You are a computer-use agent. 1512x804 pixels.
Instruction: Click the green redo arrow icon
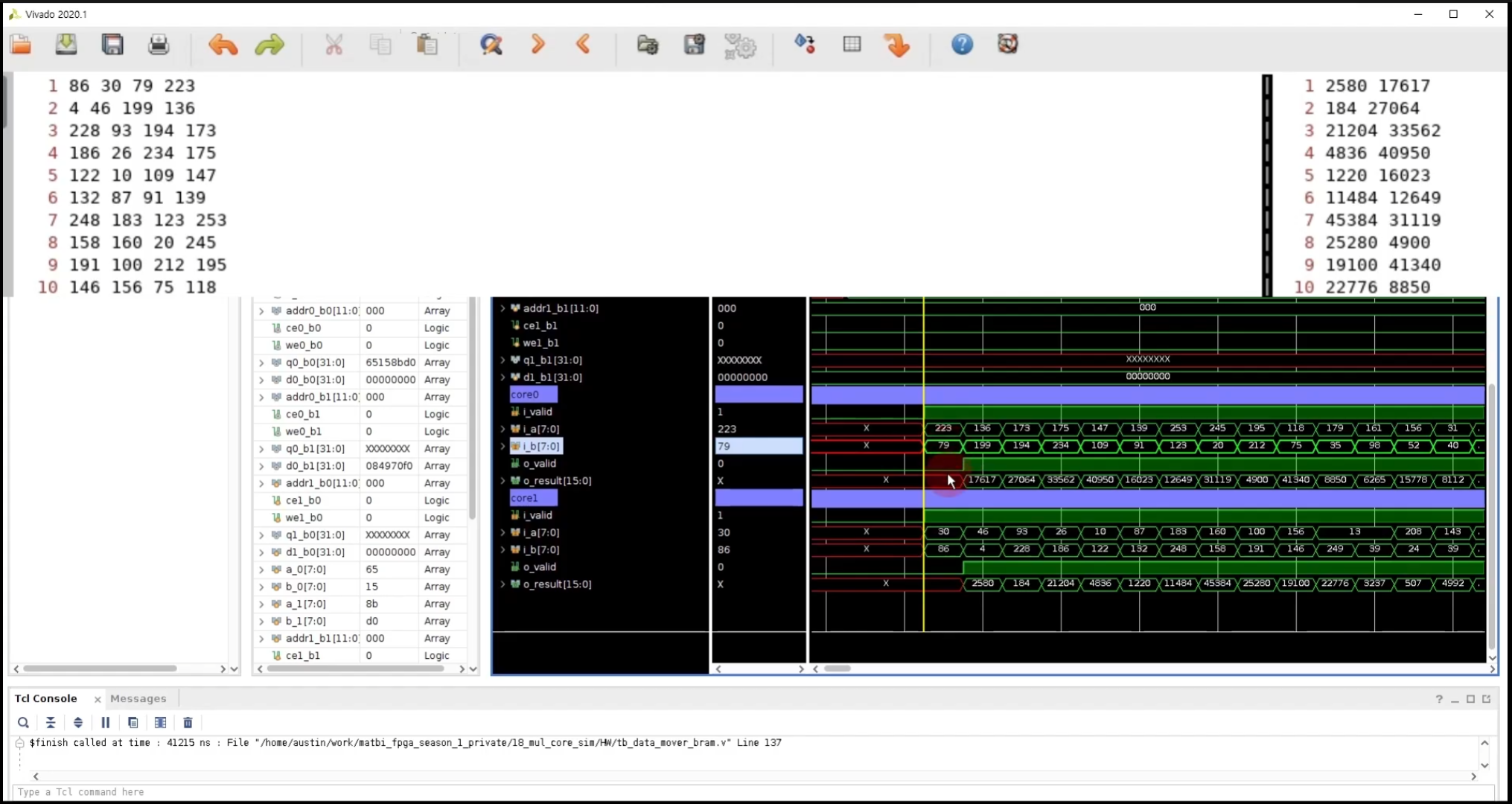(269, 45)
